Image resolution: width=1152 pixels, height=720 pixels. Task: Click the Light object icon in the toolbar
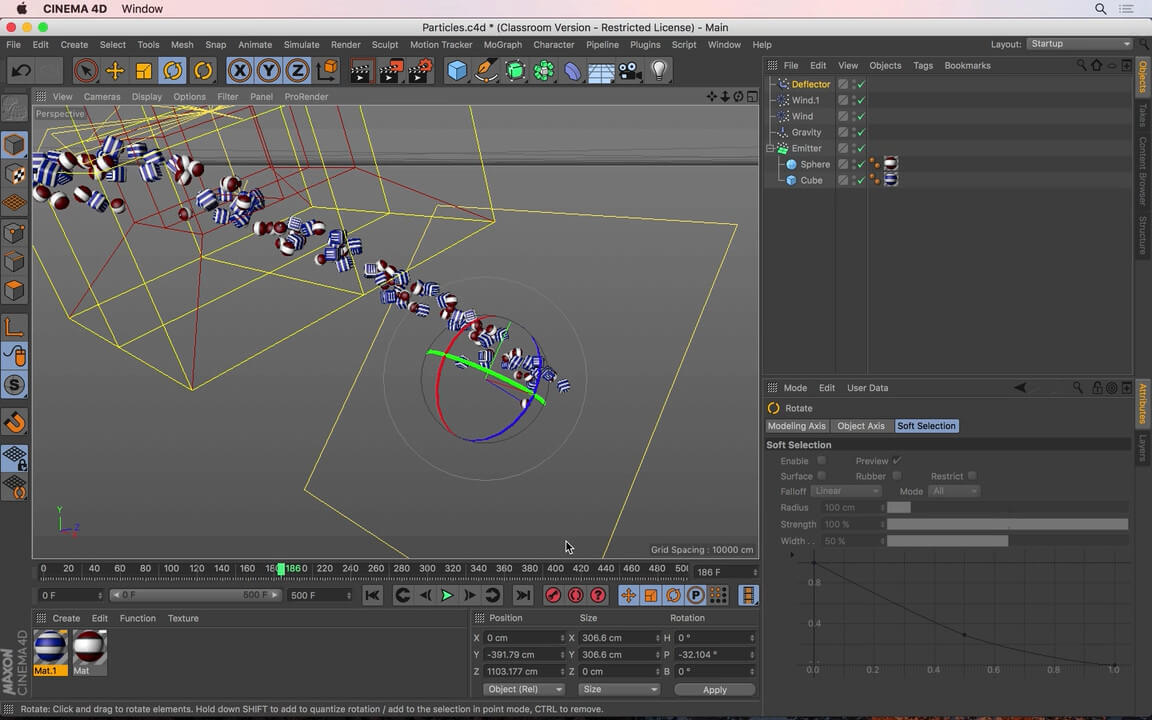[x=659, y=70]
